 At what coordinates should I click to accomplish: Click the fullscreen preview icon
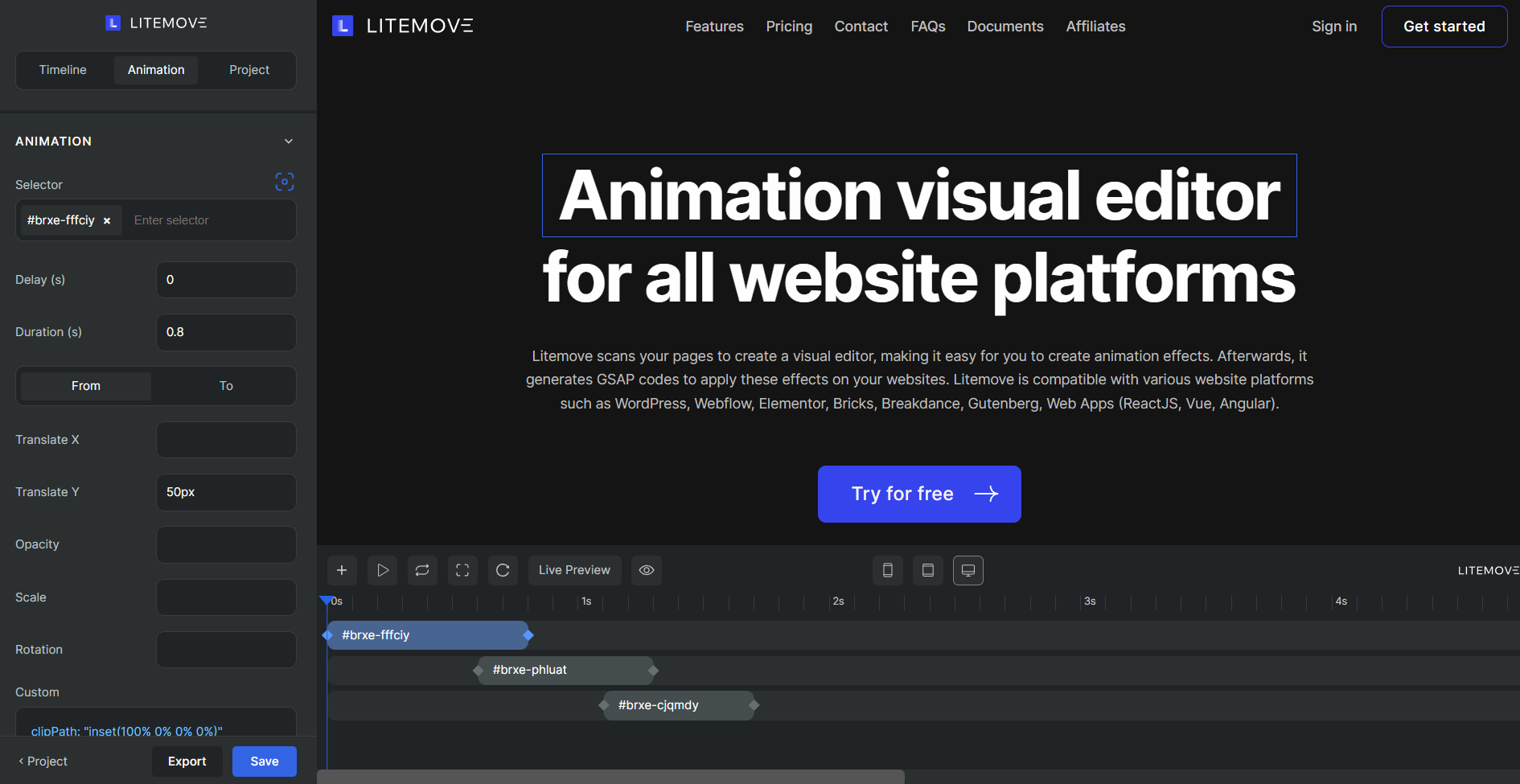tap(462, 570)
